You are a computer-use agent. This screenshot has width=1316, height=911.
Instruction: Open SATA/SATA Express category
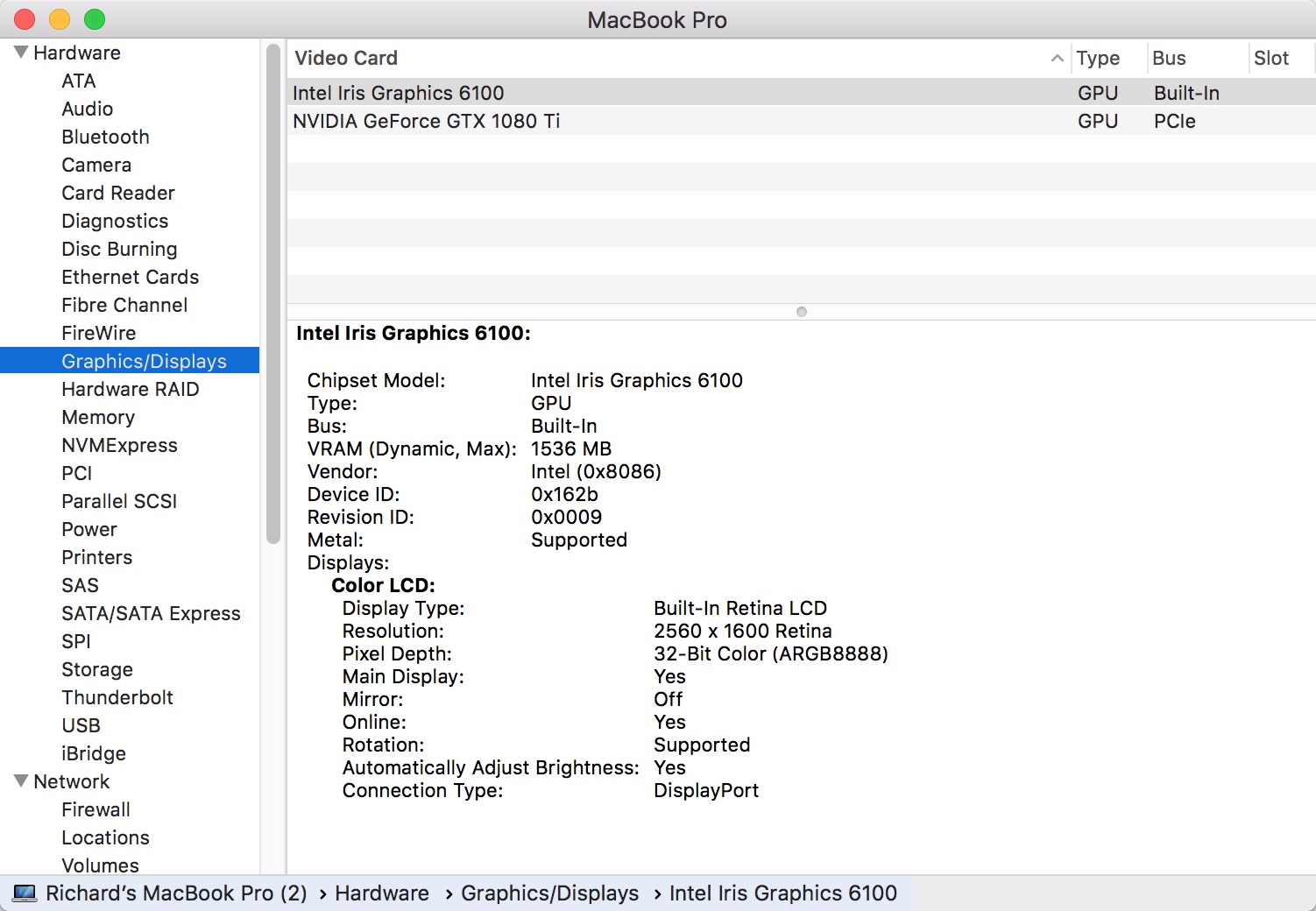[152, 613]
